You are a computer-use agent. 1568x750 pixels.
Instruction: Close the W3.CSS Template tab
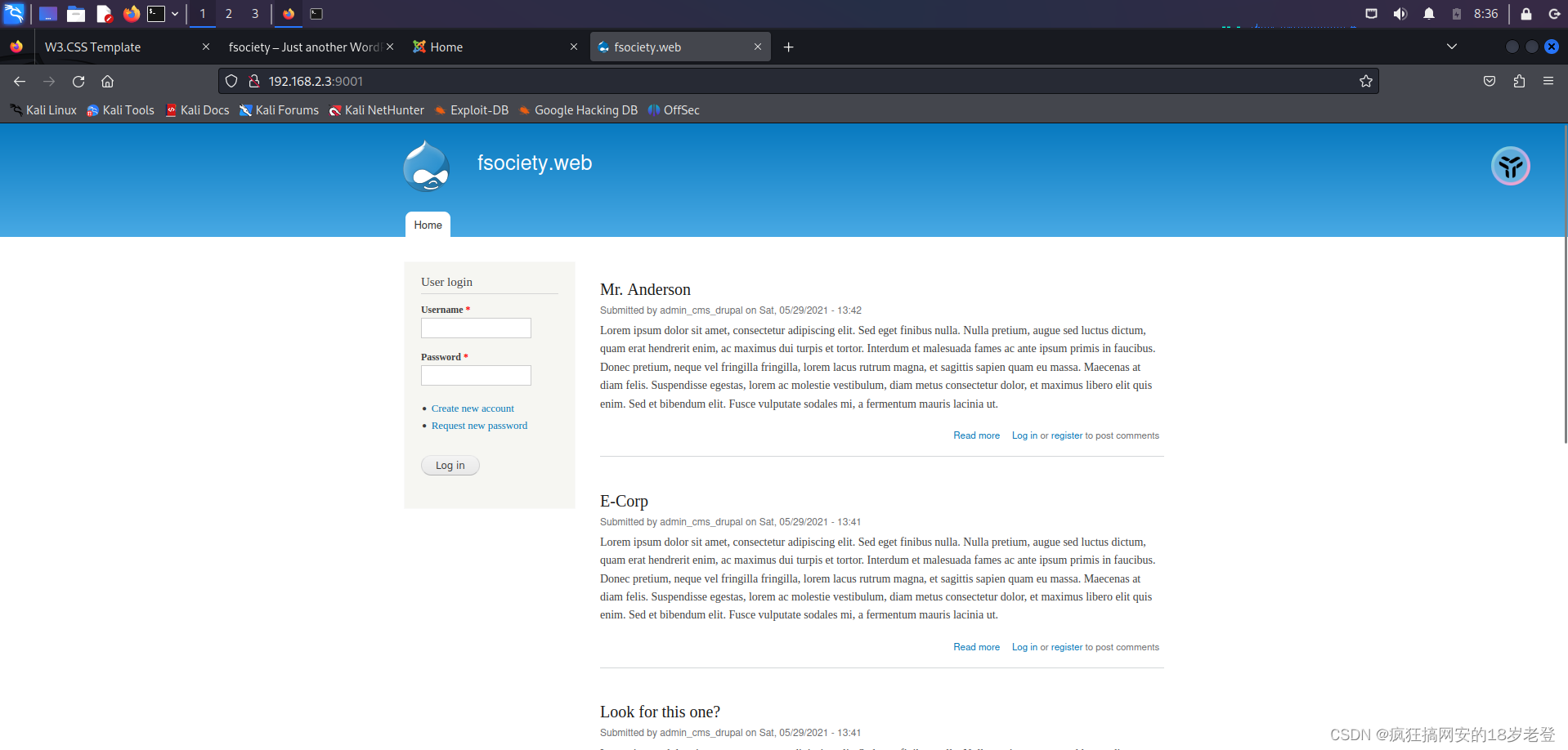point(206,47)
